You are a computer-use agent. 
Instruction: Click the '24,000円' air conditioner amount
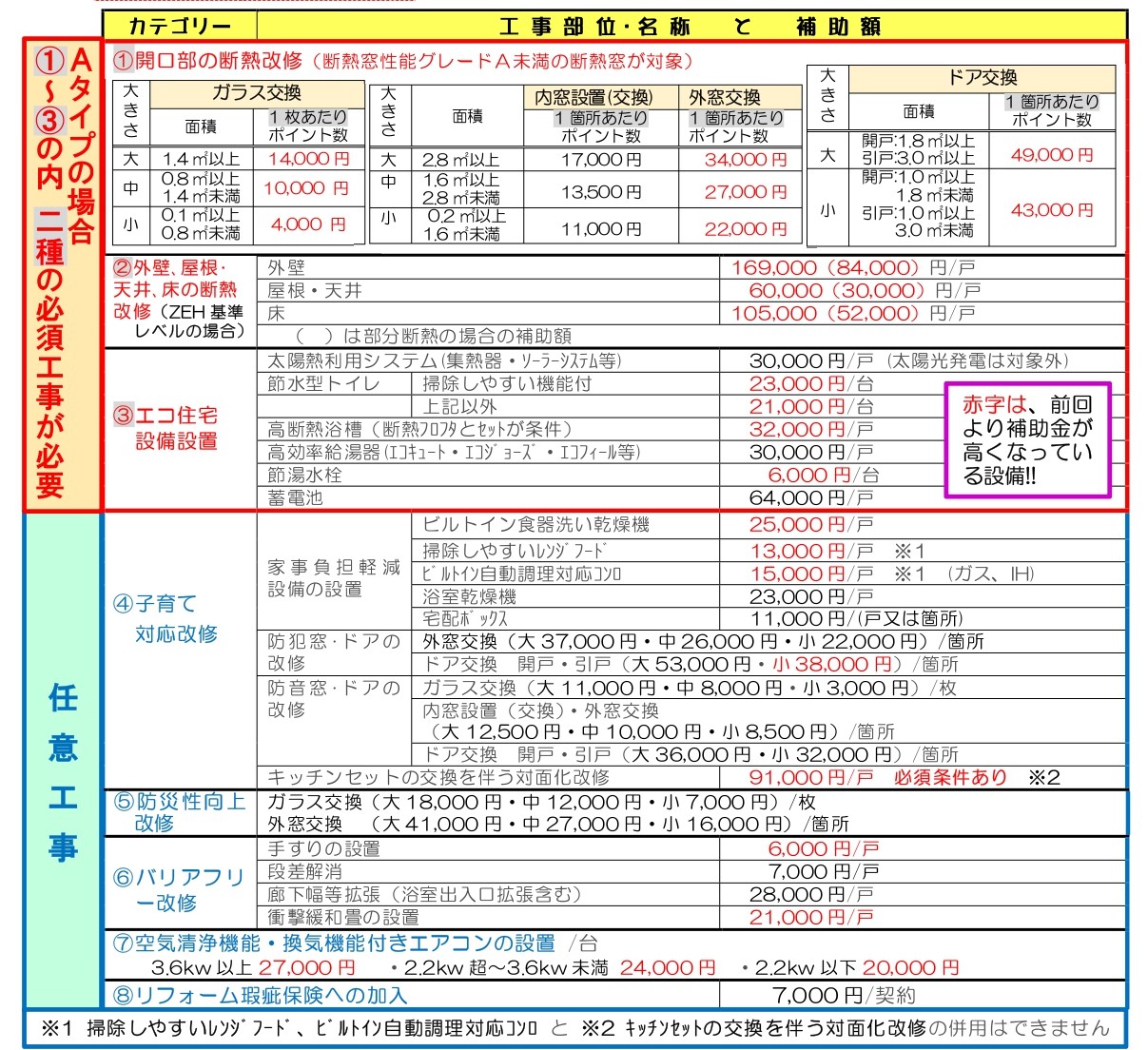click(669, 967)
